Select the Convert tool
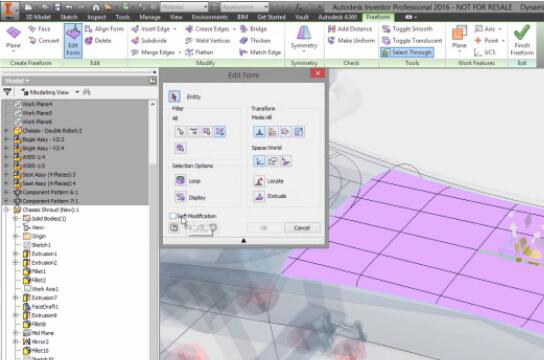The height and width of the screenshot is (360, 544). tap(44, 41)
